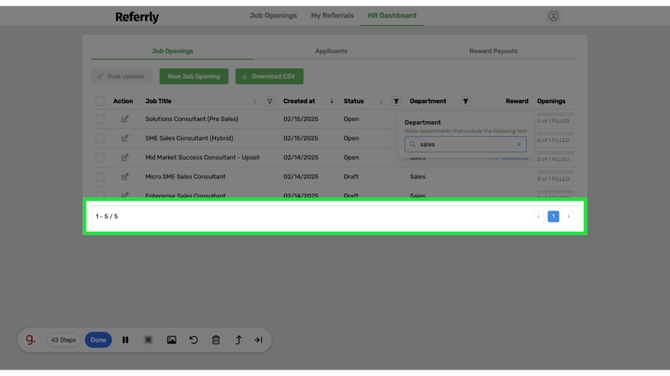Click the New Job Opening button
The width and height of the screenshot is (670, 376).
194,76
